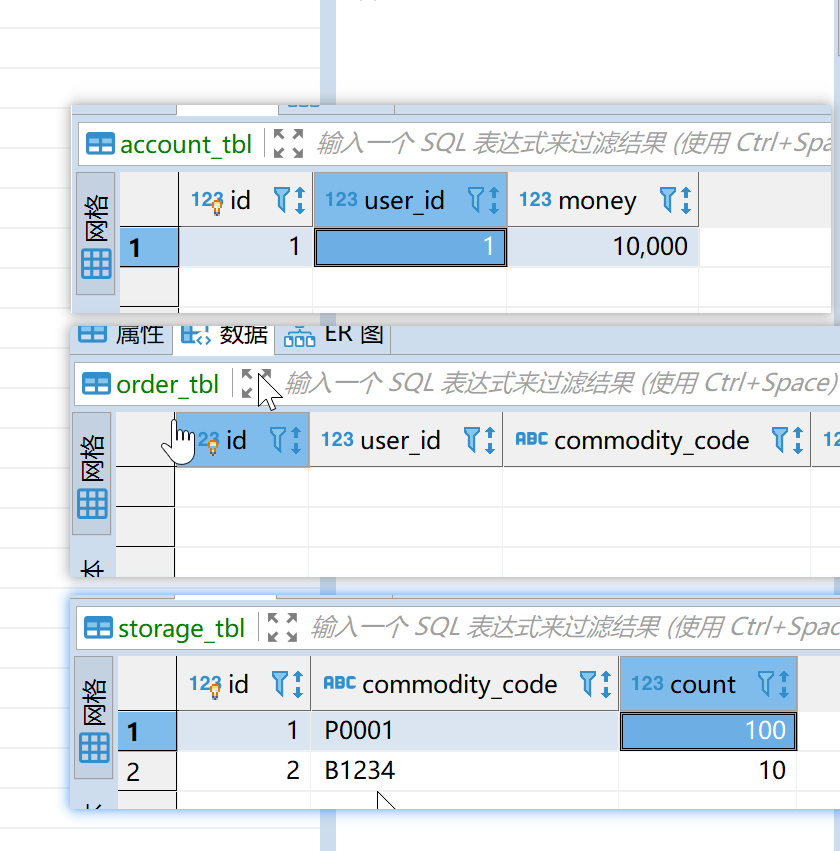Sort storage_tbl by id arrows

click(298, 684)
